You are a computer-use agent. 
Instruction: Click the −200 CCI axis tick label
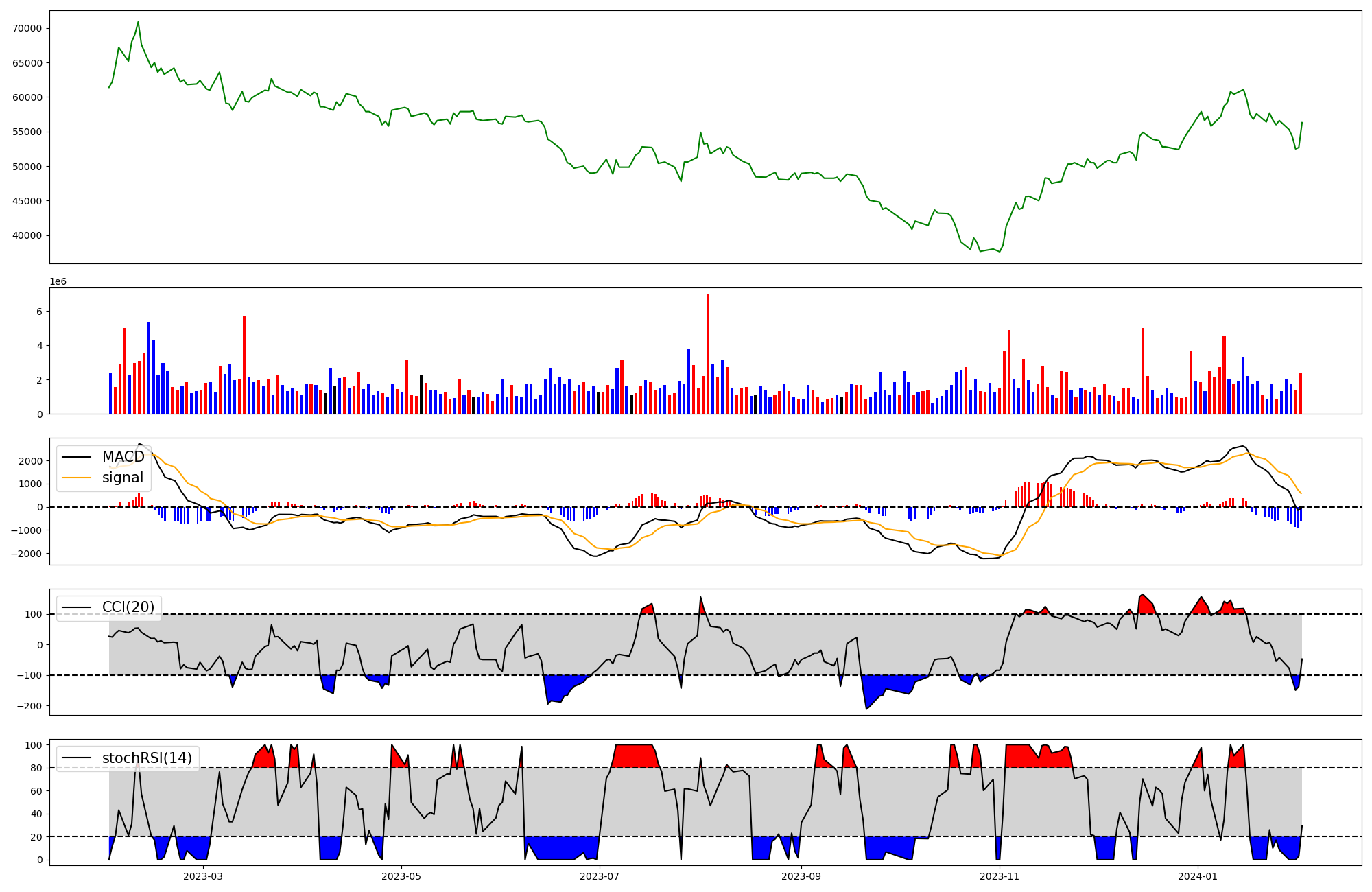point(30,706)
